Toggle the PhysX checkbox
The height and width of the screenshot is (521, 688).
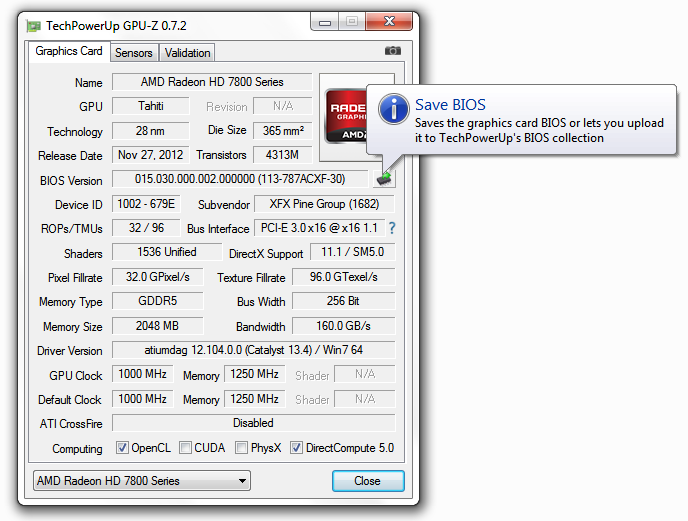point(241,448)
